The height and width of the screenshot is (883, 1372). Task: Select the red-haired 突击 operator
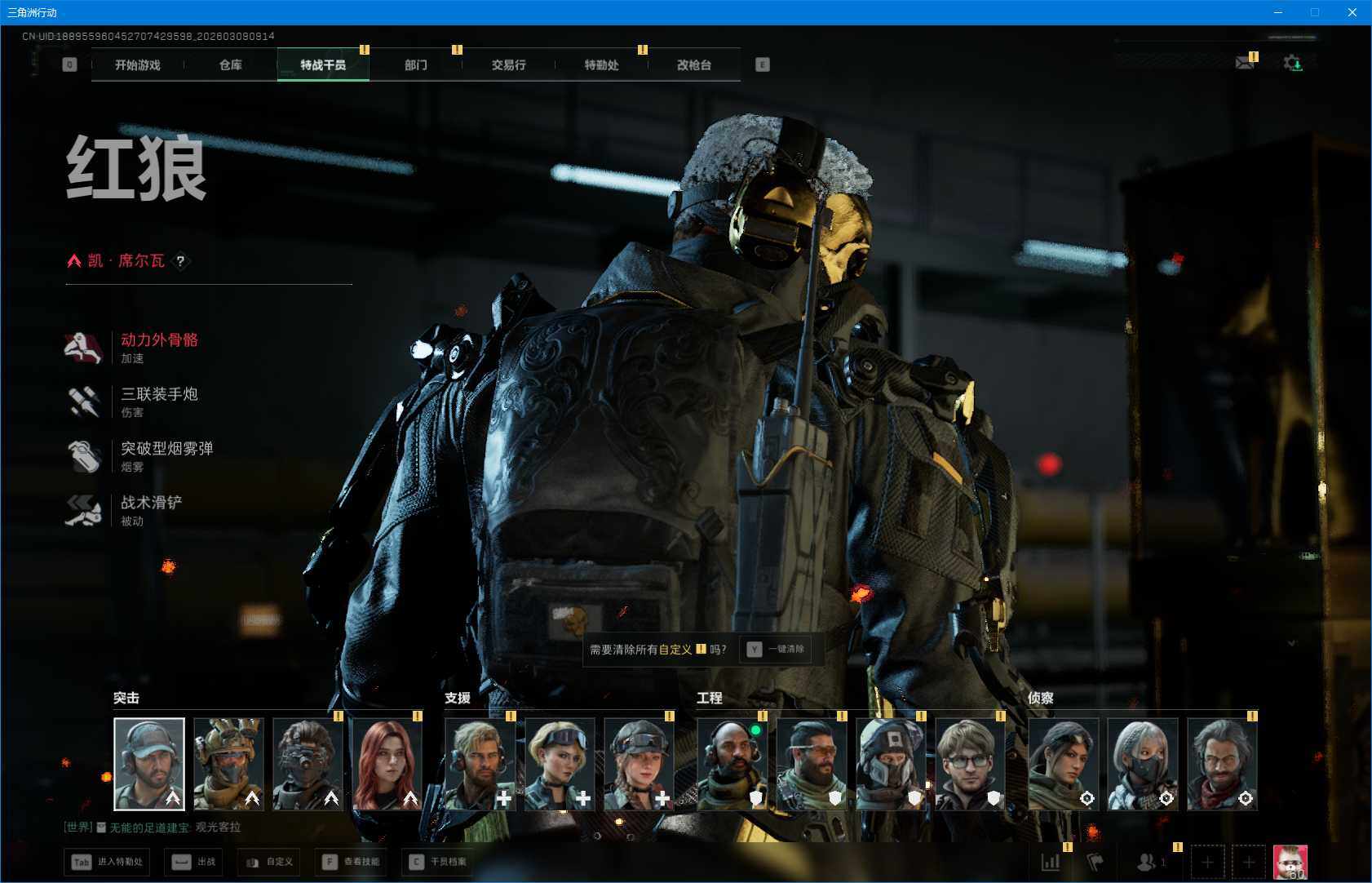(387, 764)
